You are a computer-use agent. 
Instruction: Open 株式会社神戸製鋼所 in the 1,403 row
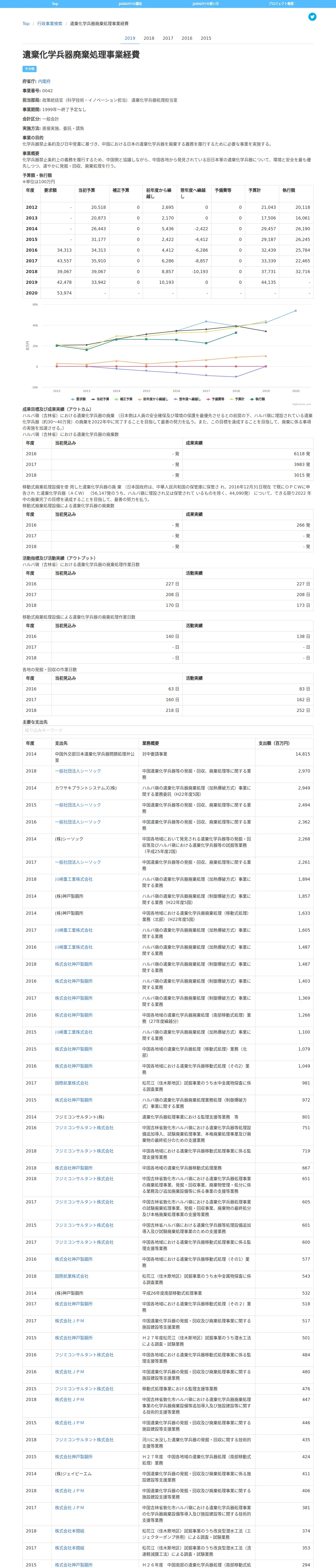coord(74,981)
